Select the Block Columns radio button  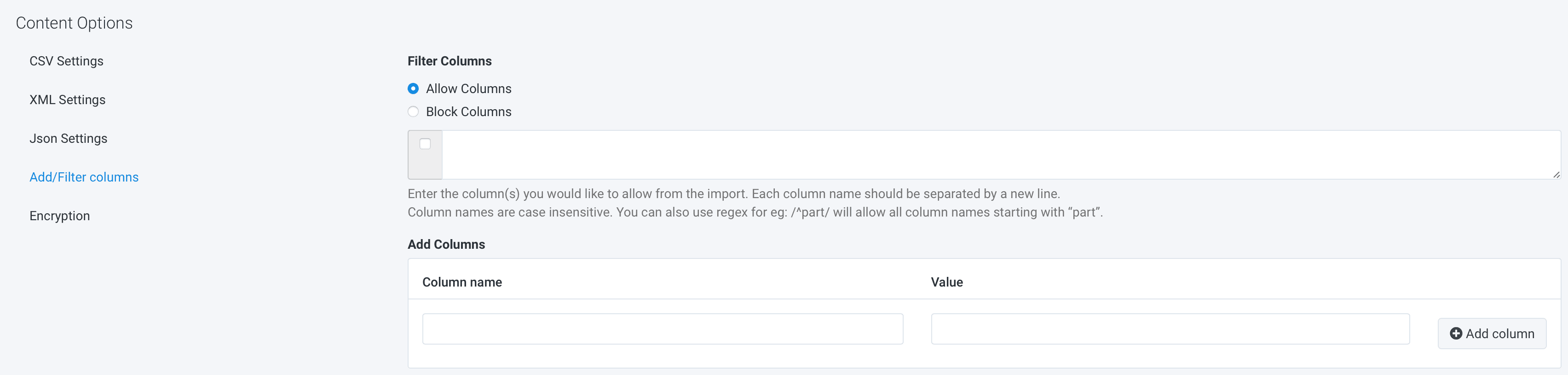pos(413,112)
